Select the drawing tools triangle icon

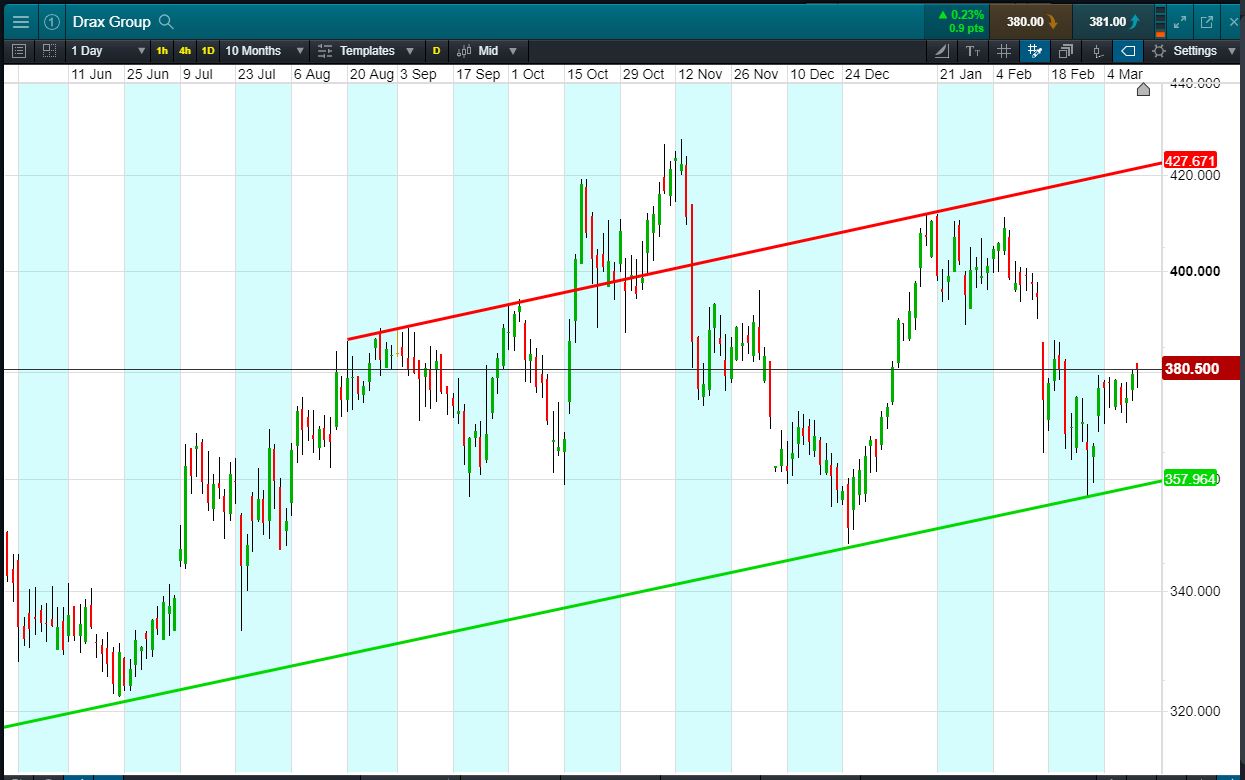point(943,50)
